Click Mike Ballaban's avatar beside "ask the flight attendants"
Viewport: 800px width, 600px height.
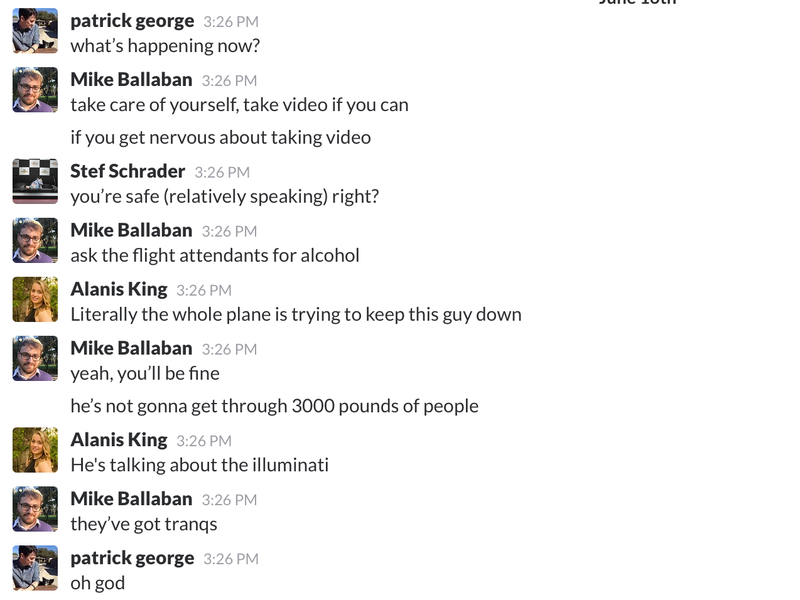35,240
